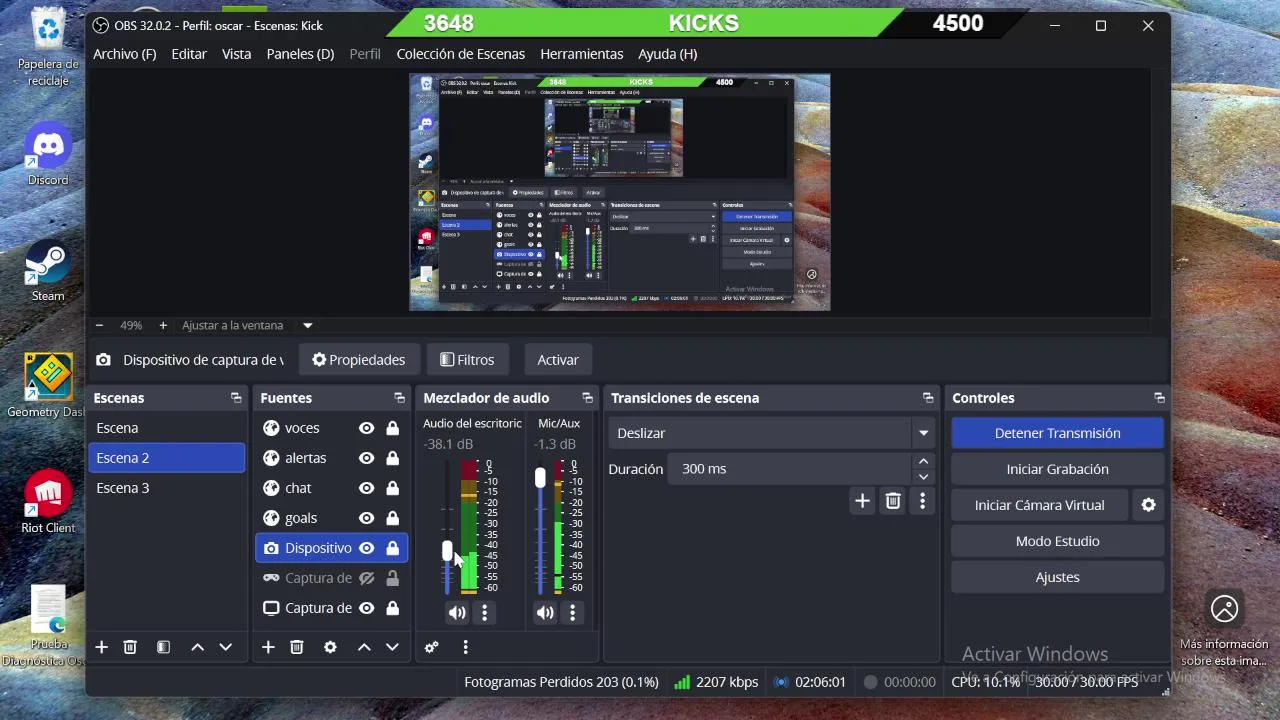Hide the goals source
1280x720 pixels.
point(367,518)
